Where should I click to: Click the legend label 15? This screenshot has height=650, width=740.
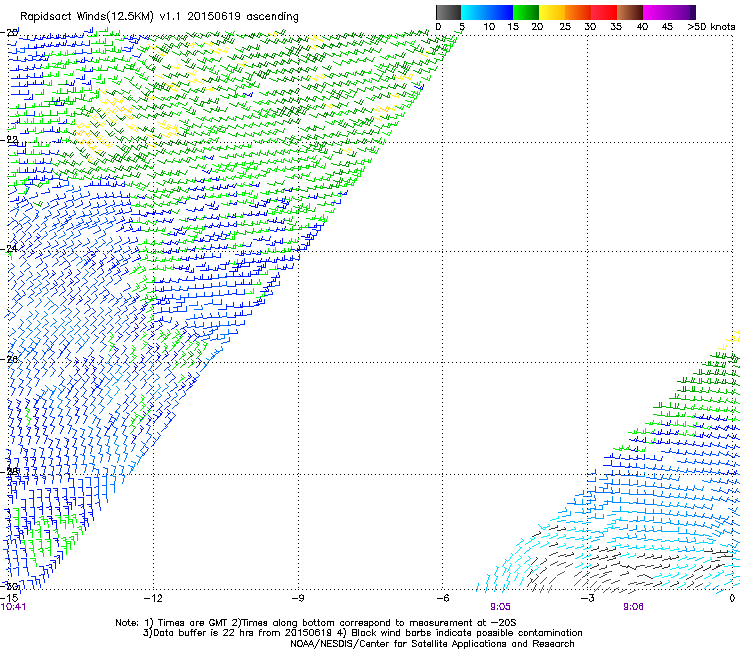[x=513, y=27]
